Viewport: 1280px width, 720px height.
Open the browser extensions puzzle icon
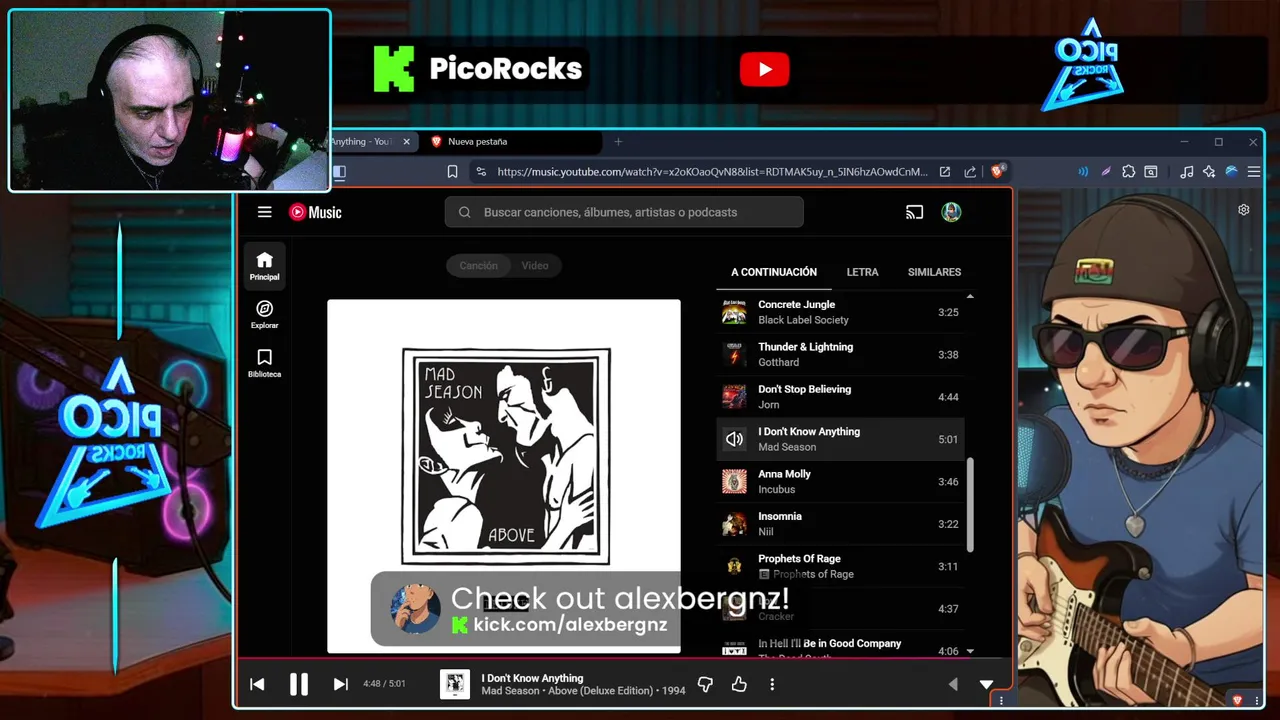point(1129,172)
